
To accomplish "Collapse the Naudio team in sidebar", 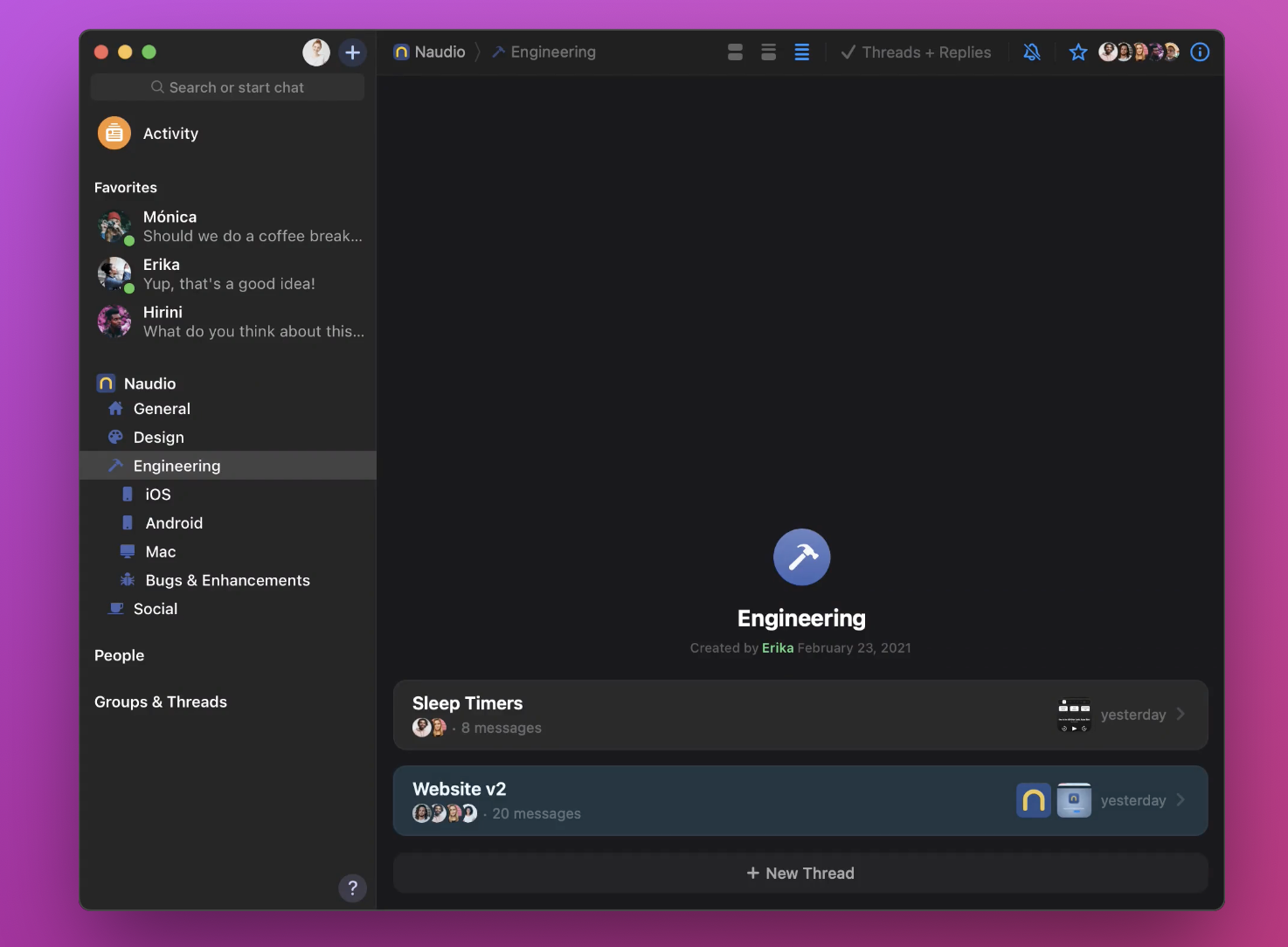I will (x=149, y=384).
